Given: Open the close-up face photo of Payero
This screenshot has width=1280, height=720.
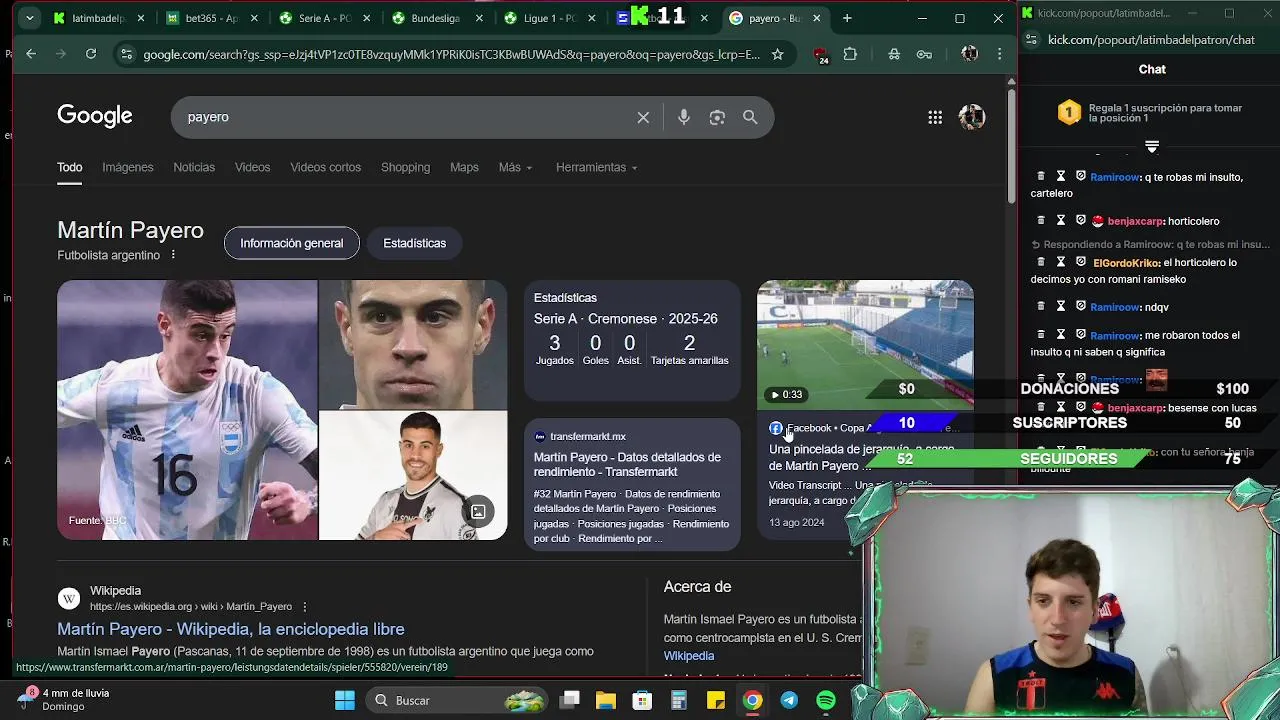Looking at the screenshot, I should coord(413,344).
